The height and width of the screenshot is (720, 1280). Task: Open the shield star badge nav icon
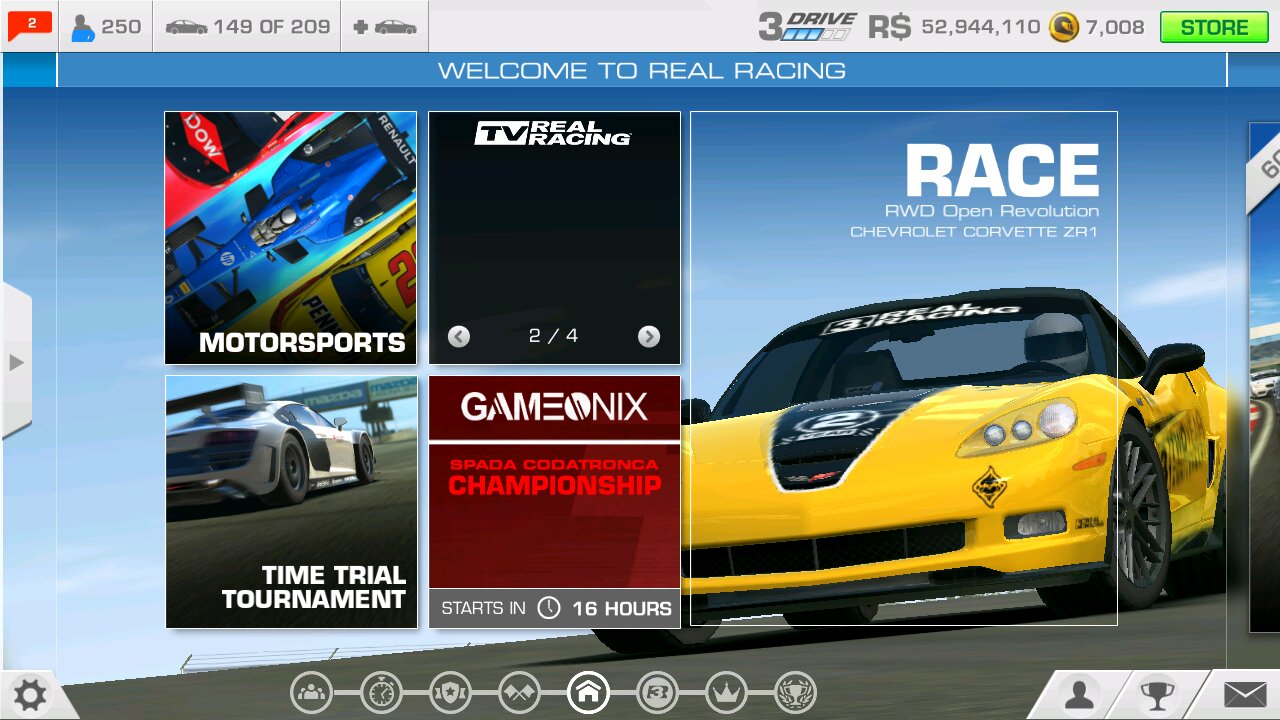coord(450,691)
